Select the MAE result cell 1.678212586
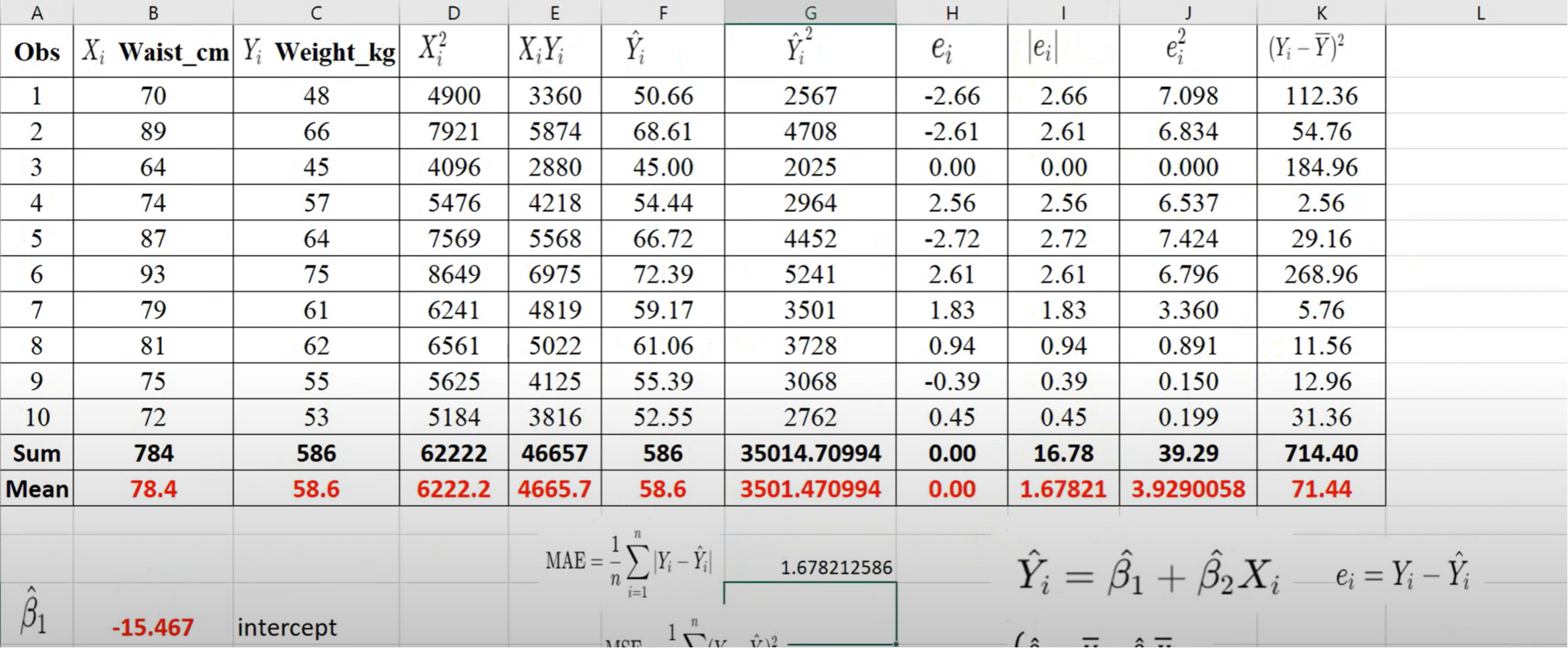The height and width of the screenshot is (648, 1568). click(836, 568)
